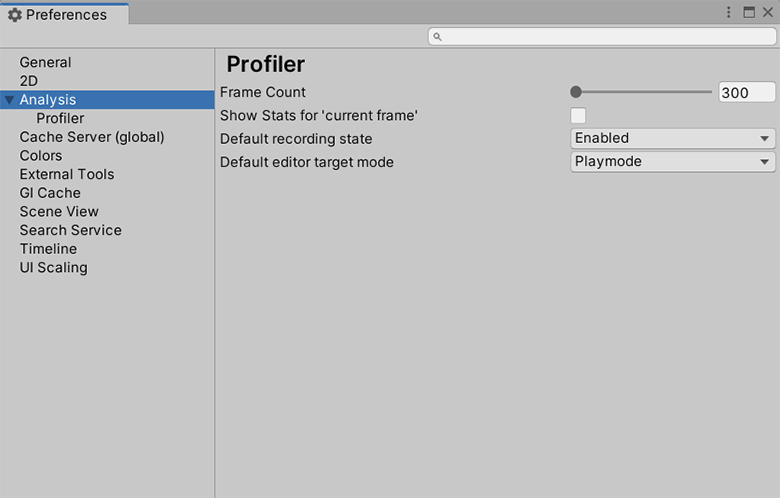This screenshot has width=780, height=498.
Task: Open the Default recording state dropdown
Action: point(673,138)
